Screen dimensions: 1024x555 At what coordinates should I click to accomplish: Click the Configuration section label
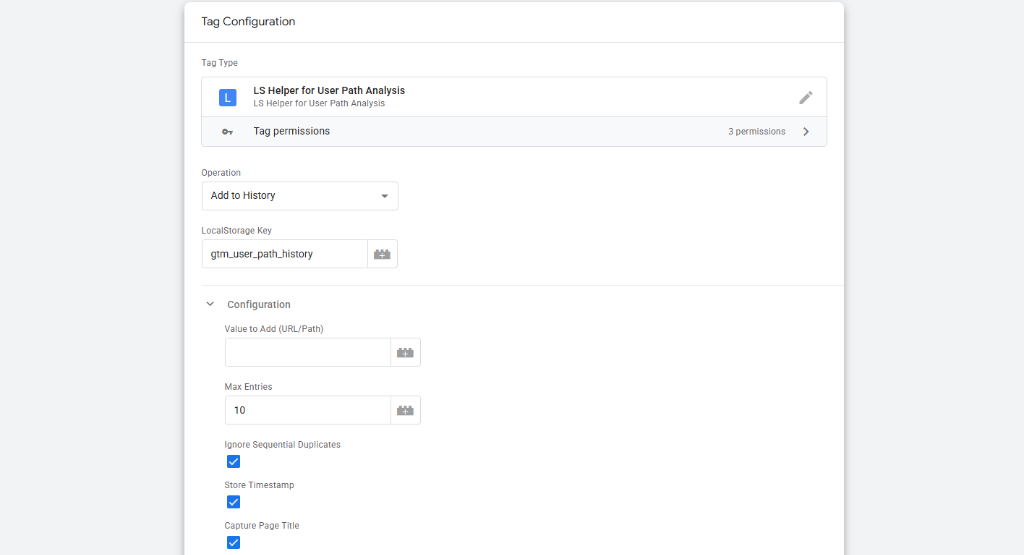click(259, 304)
